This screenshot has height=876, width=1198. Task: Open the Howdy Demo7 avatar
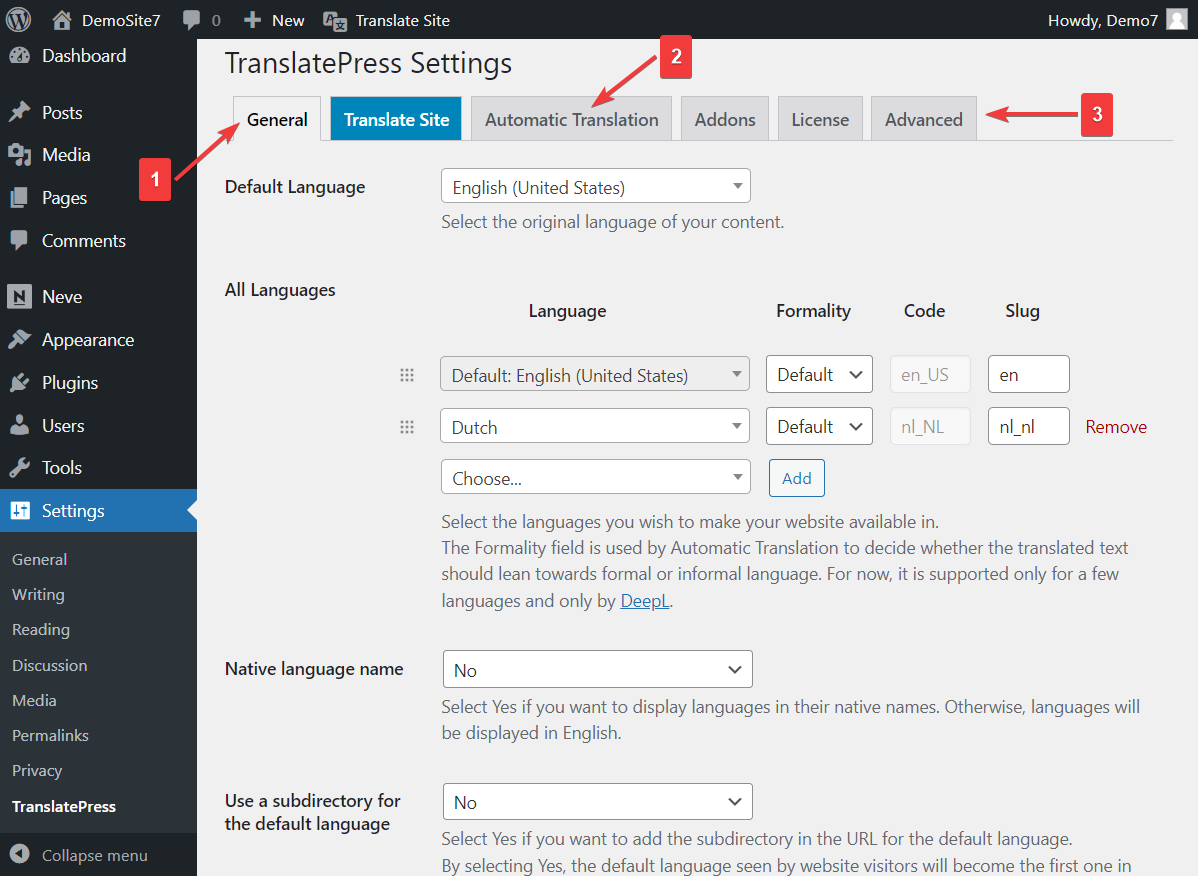1177,20
